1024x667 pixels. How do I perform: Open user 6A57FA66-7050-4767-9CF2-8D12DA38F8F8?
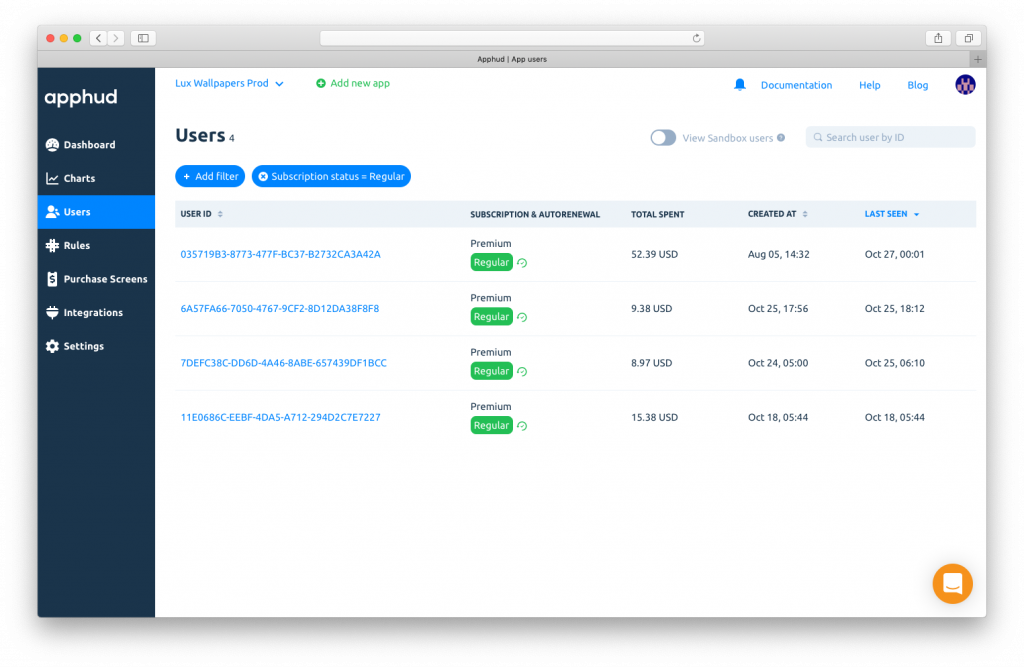280,308
